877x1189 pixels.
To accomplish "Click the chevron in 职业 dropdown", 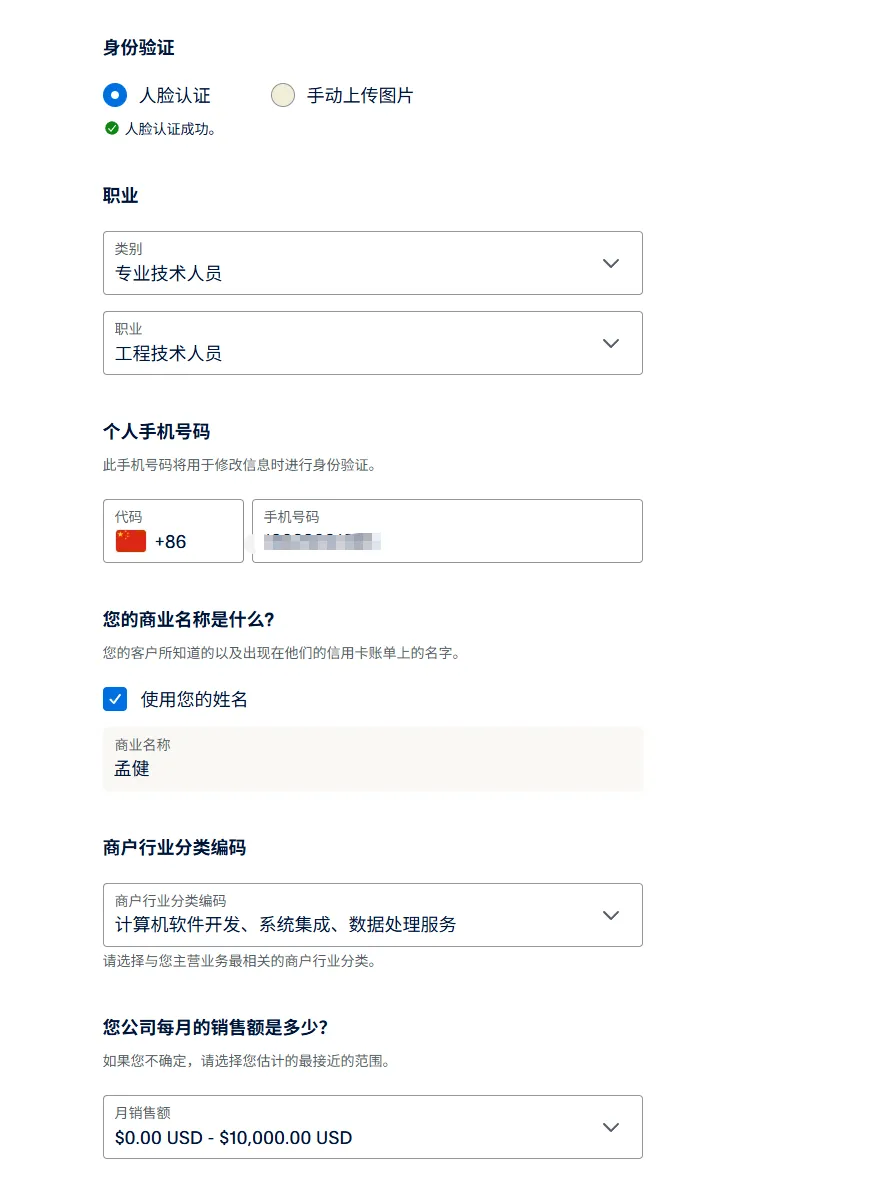I will click(x=611, y=343).
